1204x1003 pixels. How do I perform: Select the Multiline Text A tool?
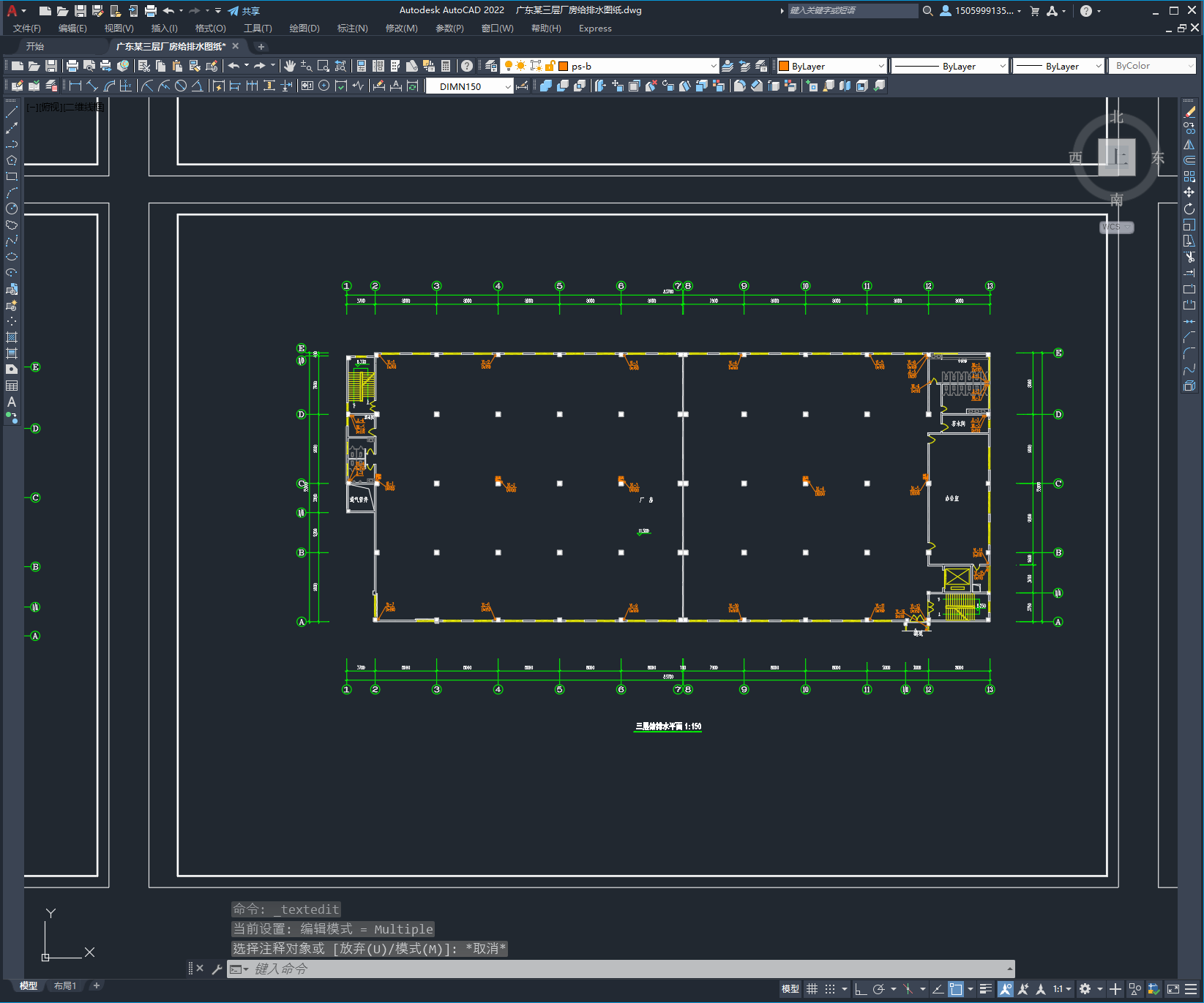(x=12, y=402)
